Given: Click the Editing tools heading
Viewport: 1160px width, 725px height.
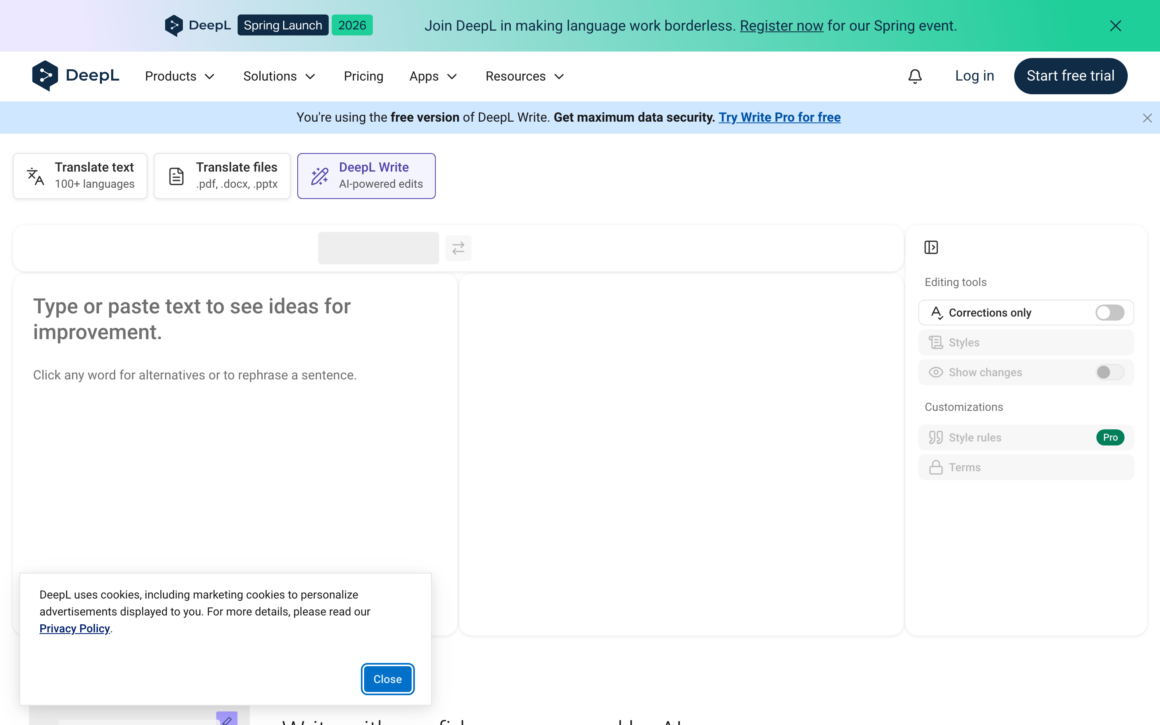Looking at the screenshot, I should (955, 283).
